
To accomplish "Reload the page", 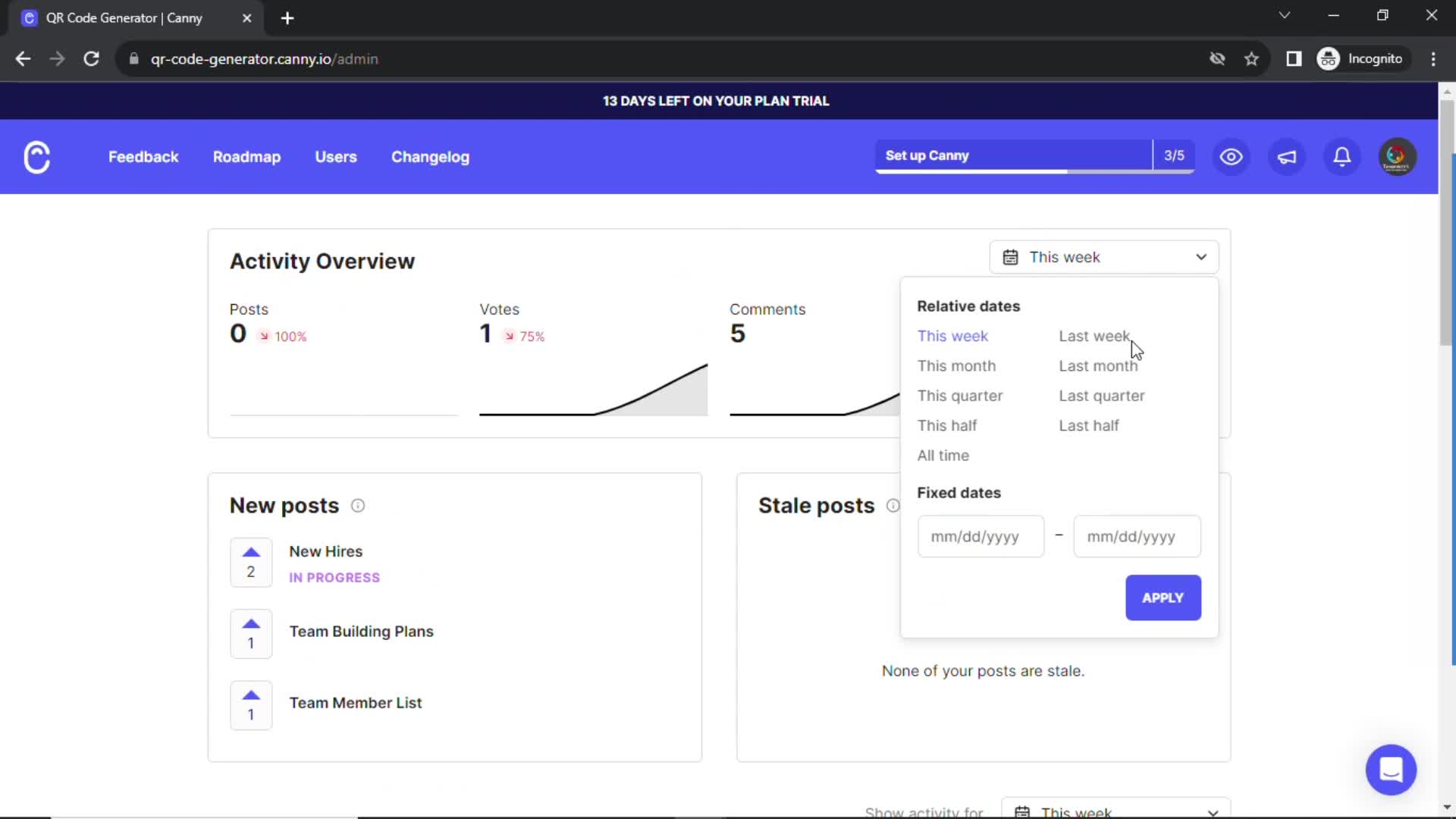I will [91, 59].
